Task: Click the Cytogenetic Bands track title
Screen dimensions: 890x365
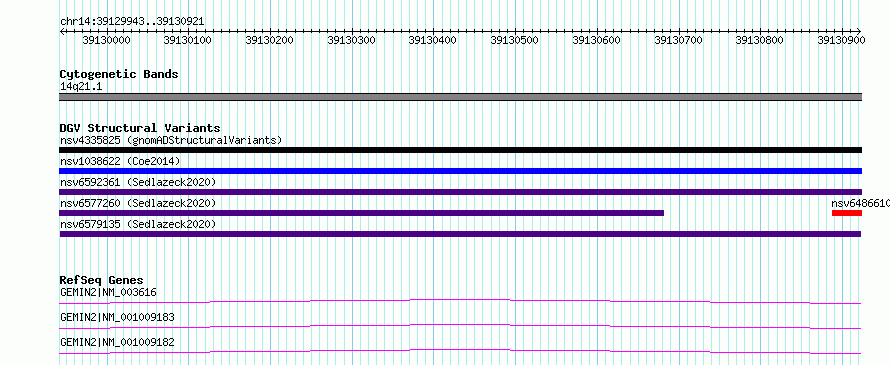Action: (119, 74)
